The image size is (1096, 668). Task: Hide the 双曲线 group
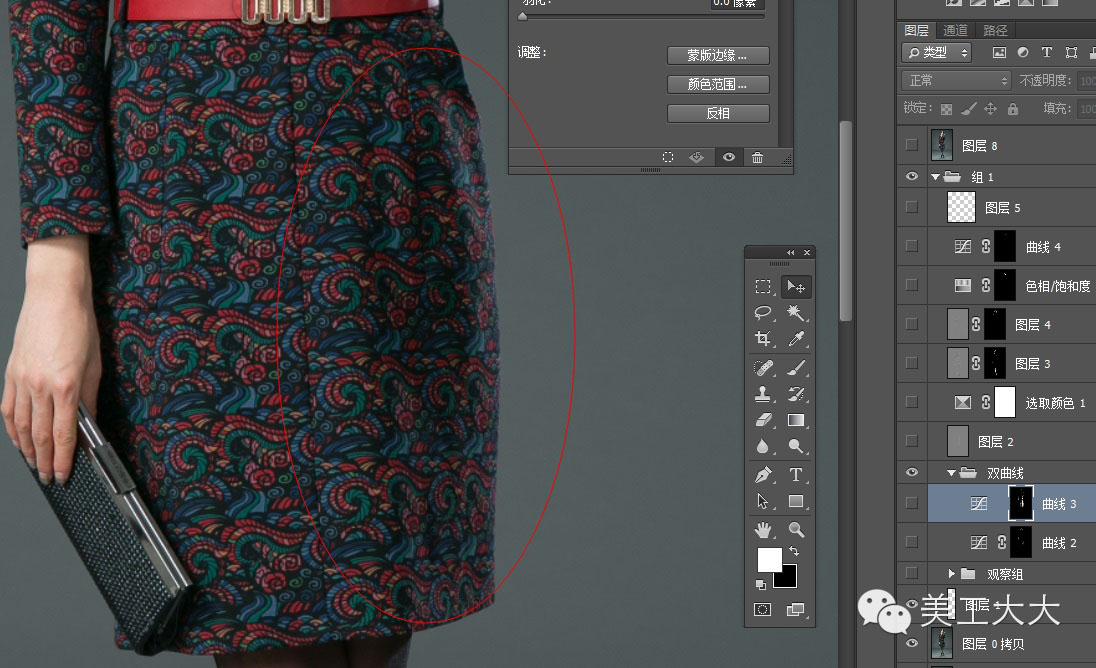[911, 472]
